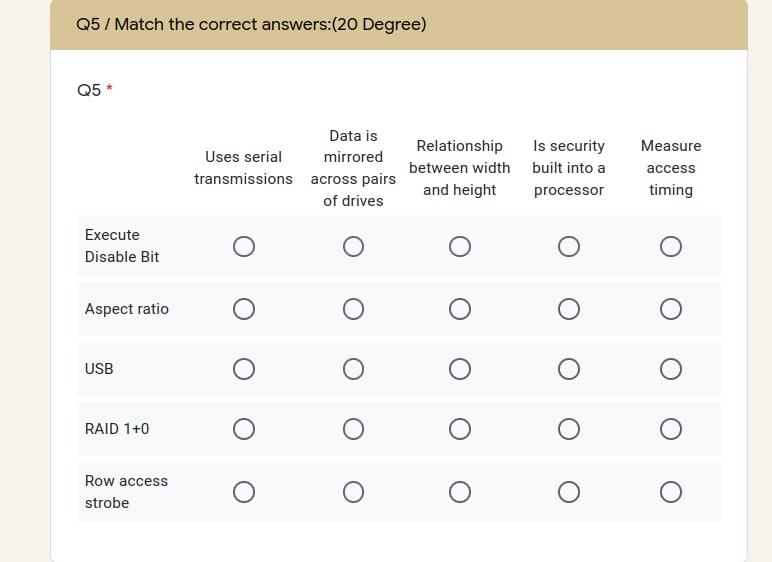Select 'Measure access timing' for Aspect ratio row
Screen dimensions: 772x562
click(x=671, y=309)
